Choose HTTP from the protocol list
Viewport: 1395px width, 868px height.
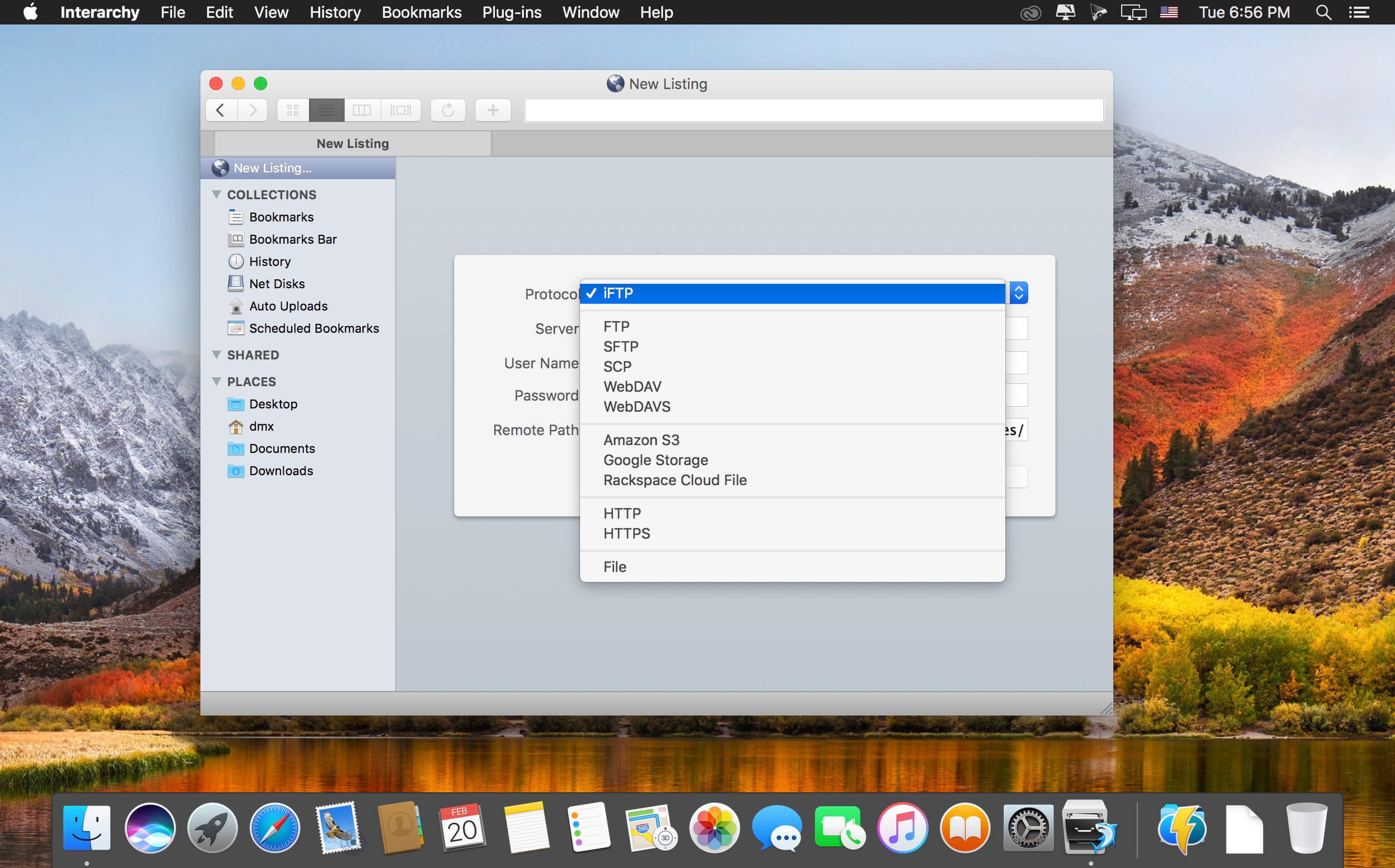tap(792, 514)
